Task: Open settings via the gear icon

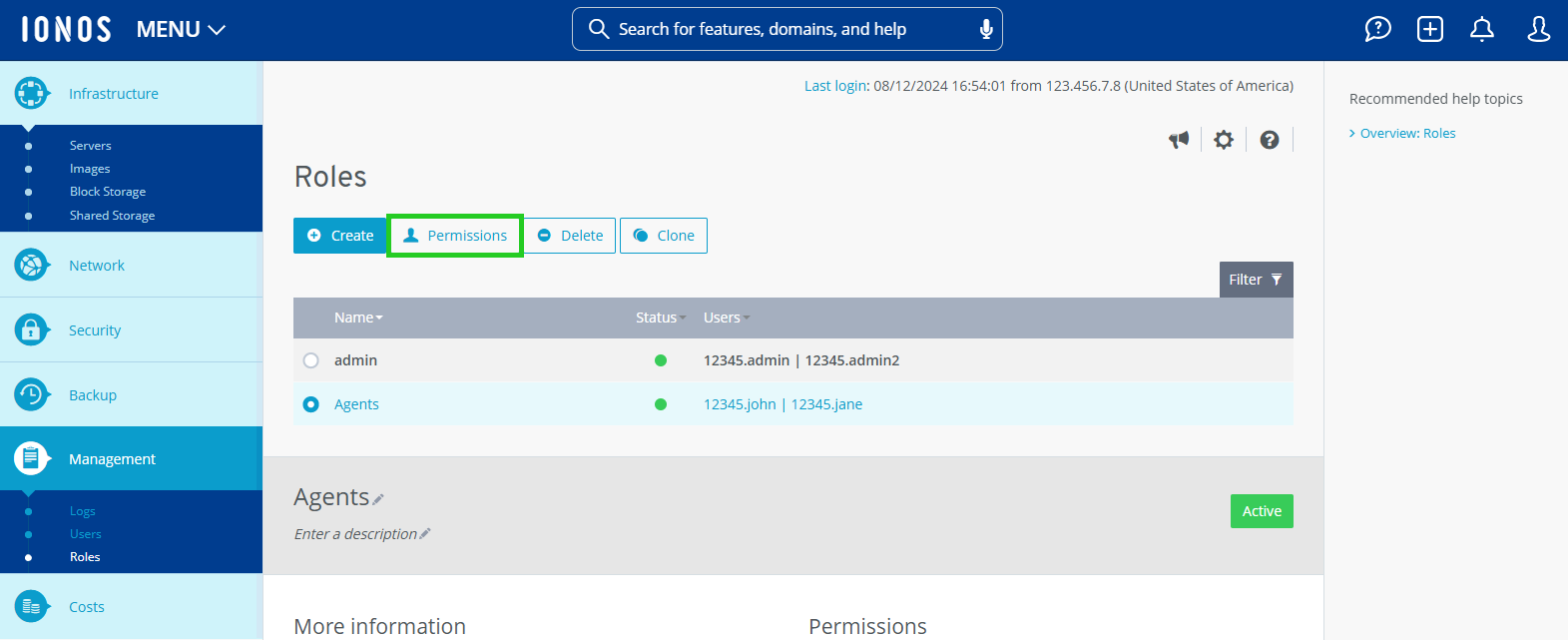Action: coord(1224,140)
